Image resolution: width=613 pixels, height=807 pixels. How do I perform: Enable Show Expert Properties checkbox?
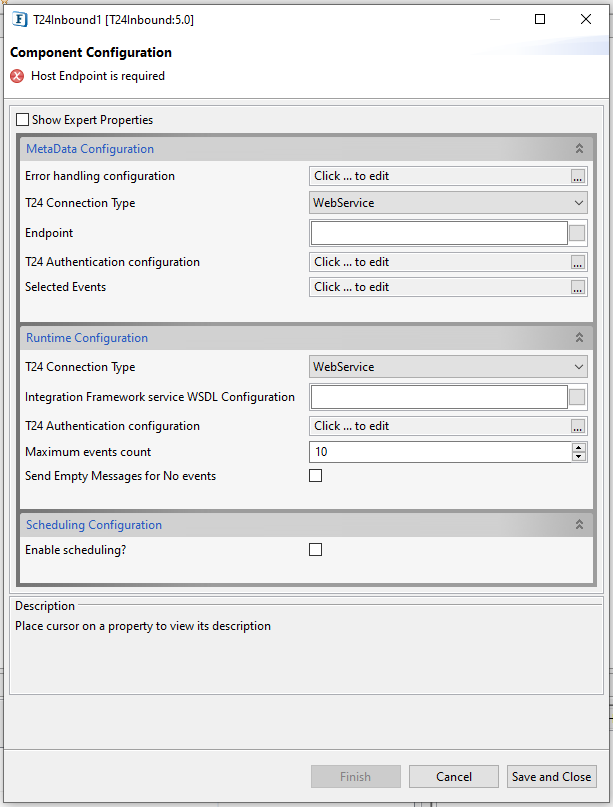click(22, 120)
